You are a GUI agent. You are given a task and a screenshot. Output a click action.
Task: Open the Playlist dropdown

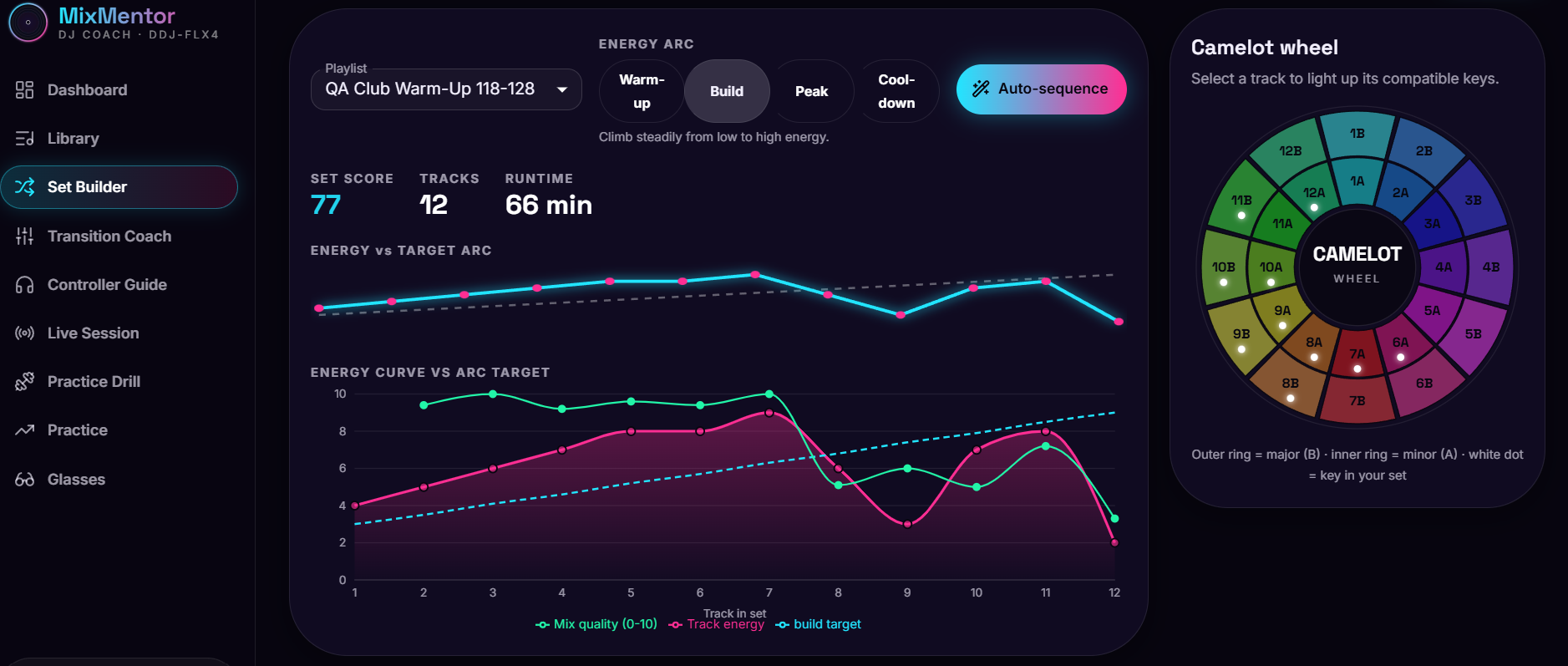pyautogui.click(x=446, y=89)
